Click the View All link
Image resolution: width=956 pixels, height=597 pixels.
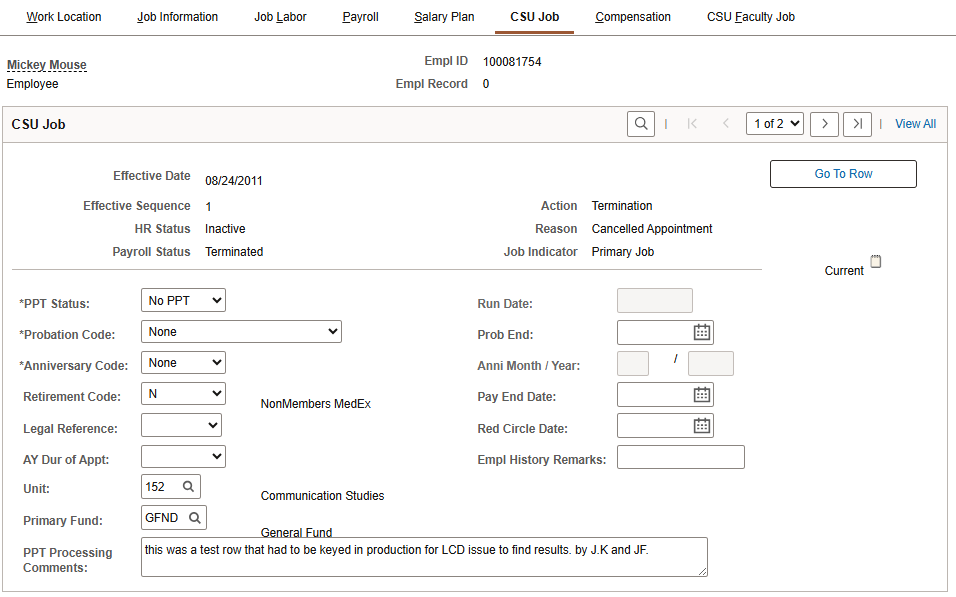click(915, 124)
